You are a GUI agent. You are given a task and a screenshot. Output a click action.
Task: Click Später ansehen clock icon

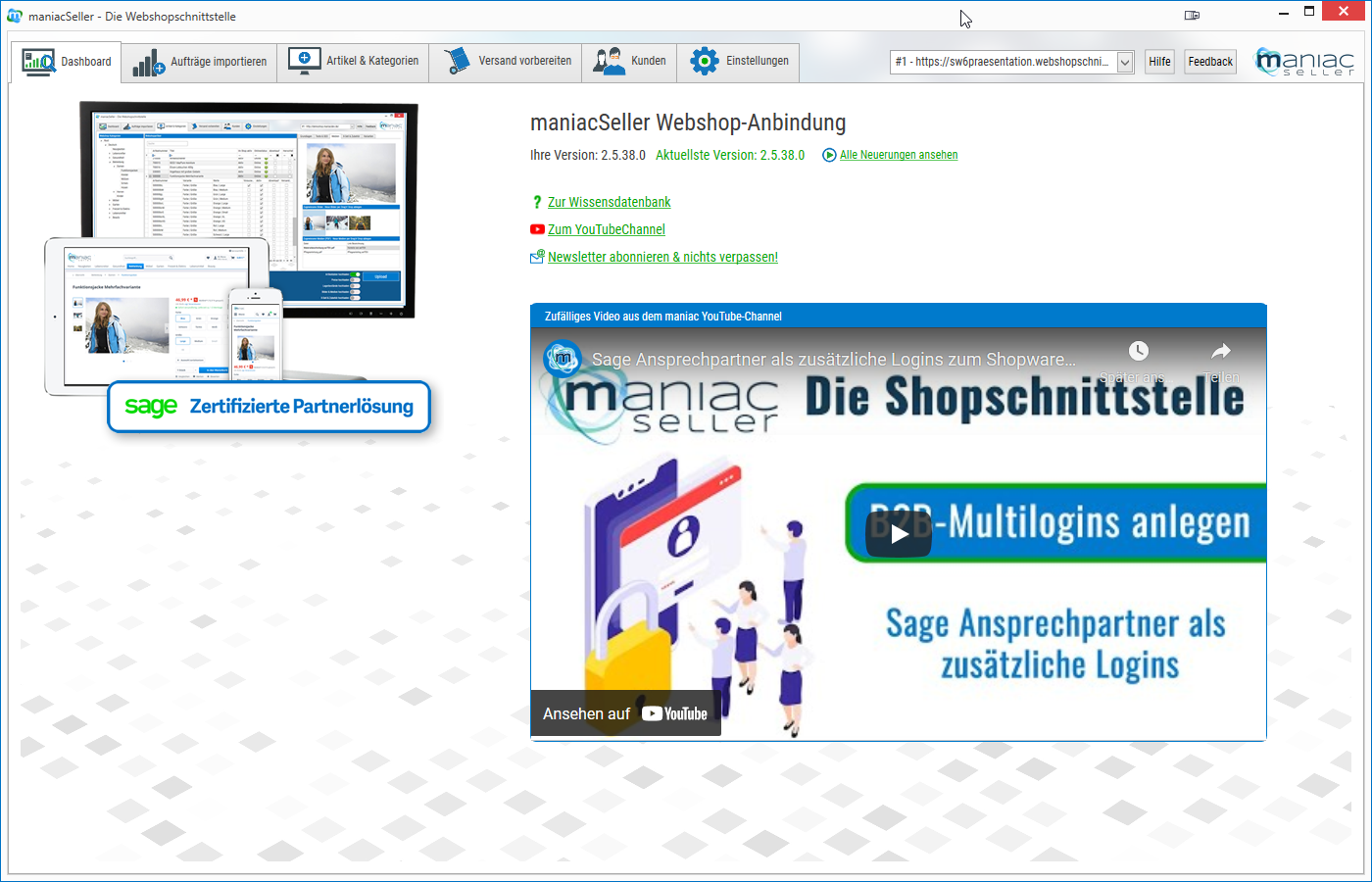pos(1138,351)
